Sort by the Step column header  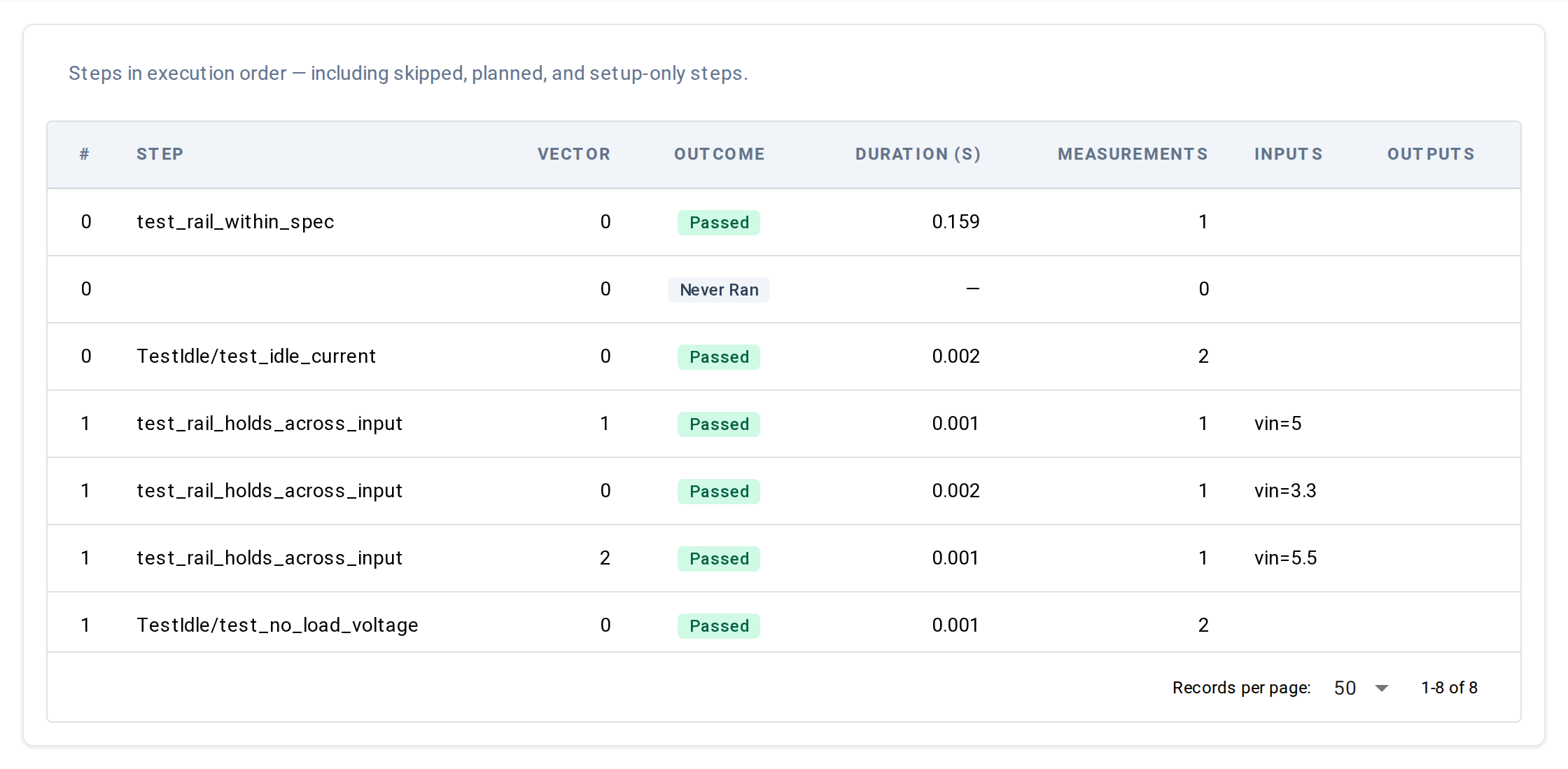(160, 154)
